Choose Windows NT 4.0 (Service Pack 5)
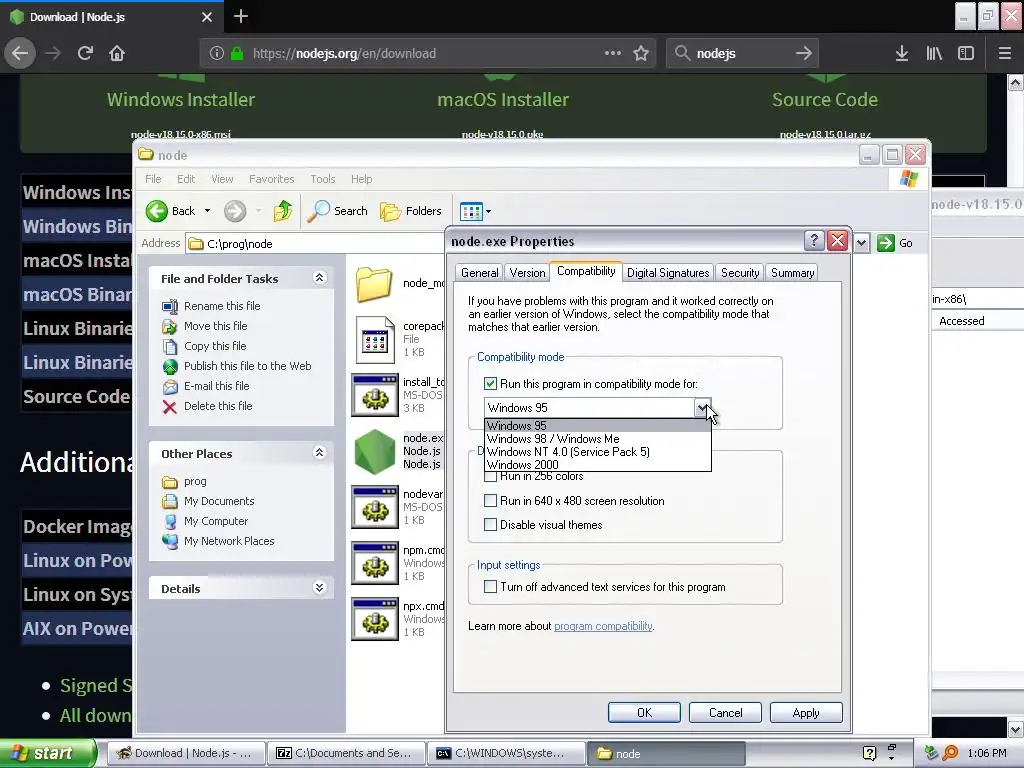The width and height of the screenshot is (1024, 768). tap(598, 452)
